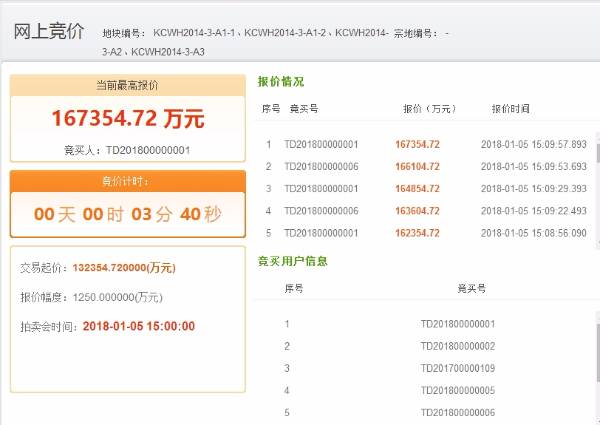Click the 报价时间 column header

[510, 108]
